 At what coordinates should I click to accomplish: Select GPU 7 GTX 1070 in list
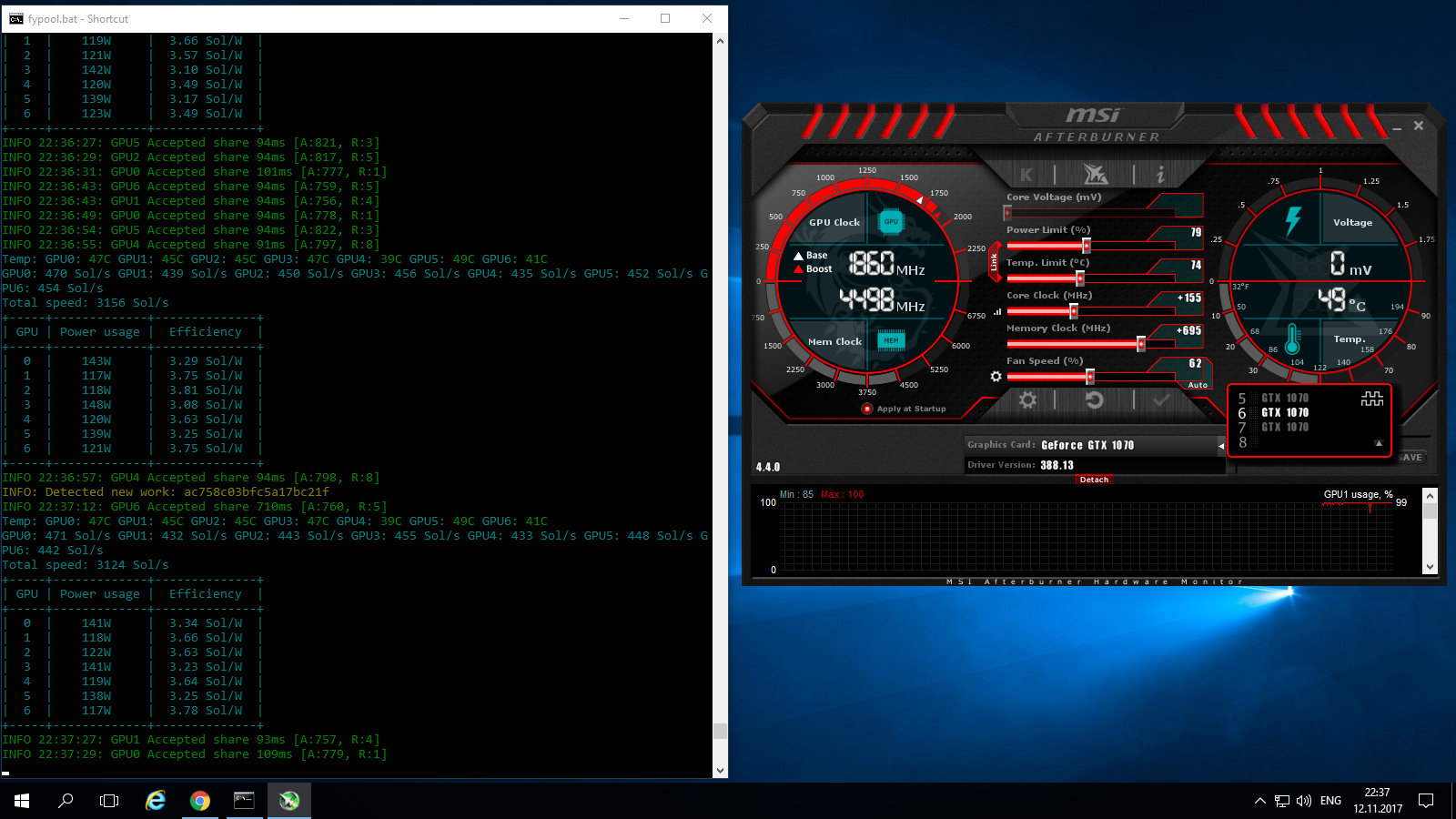[1284, 428]
